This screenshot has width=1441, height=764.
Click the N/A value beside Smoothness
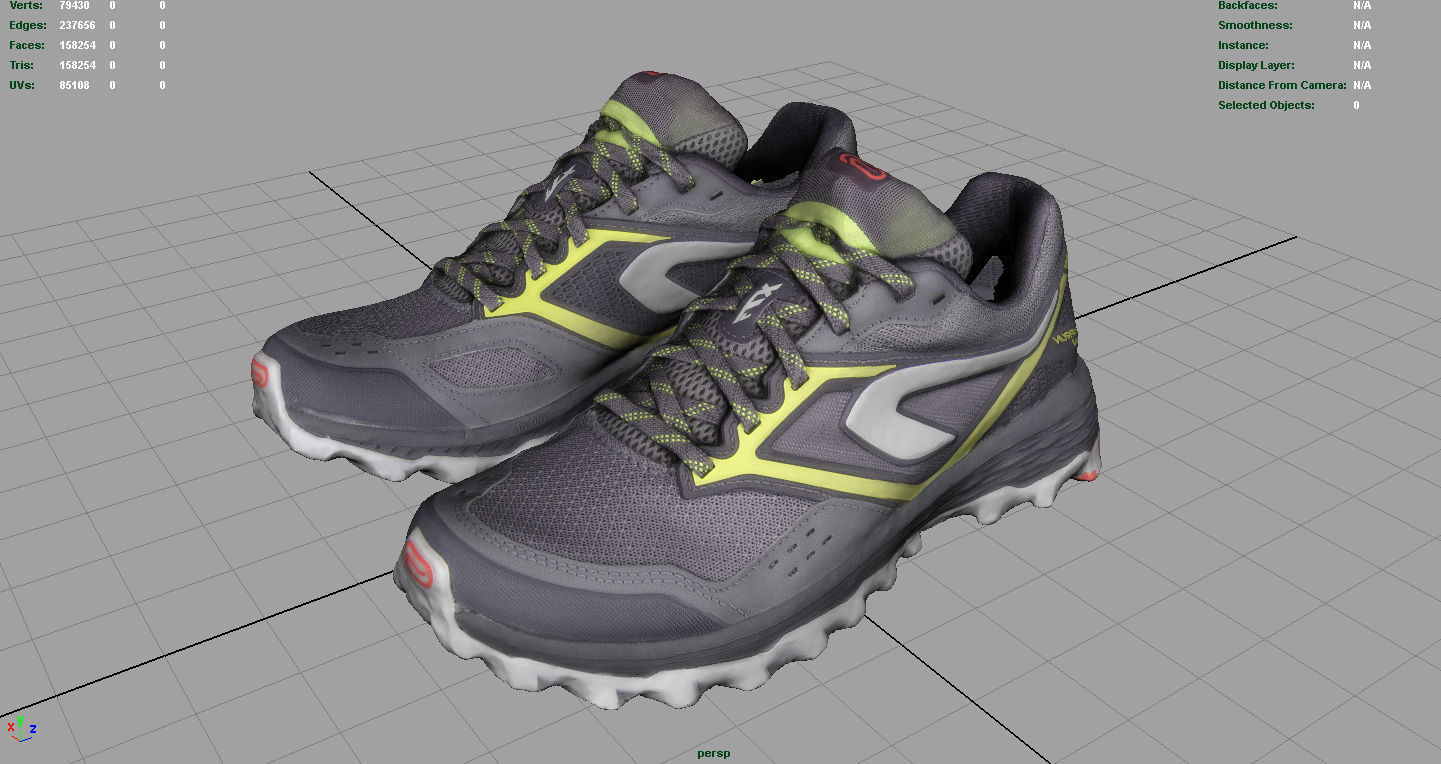[x=1362, y=25]
